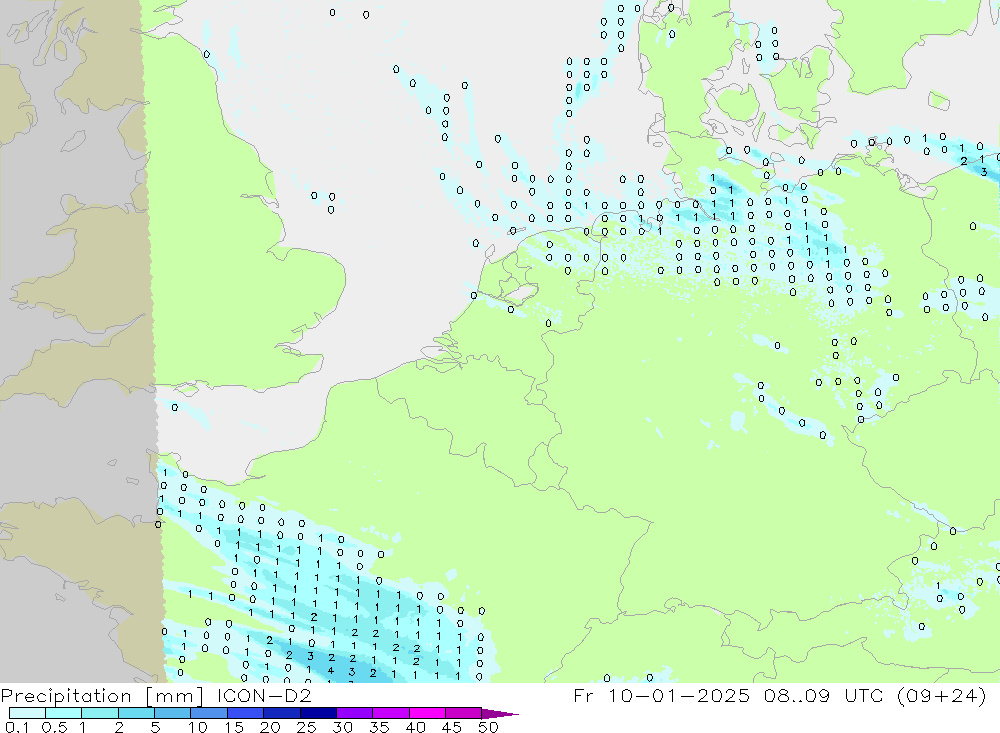The height and width of the screenshot is (733, 1000).
Task: Select the legend scale label "10"
Action: pos(198,727)
